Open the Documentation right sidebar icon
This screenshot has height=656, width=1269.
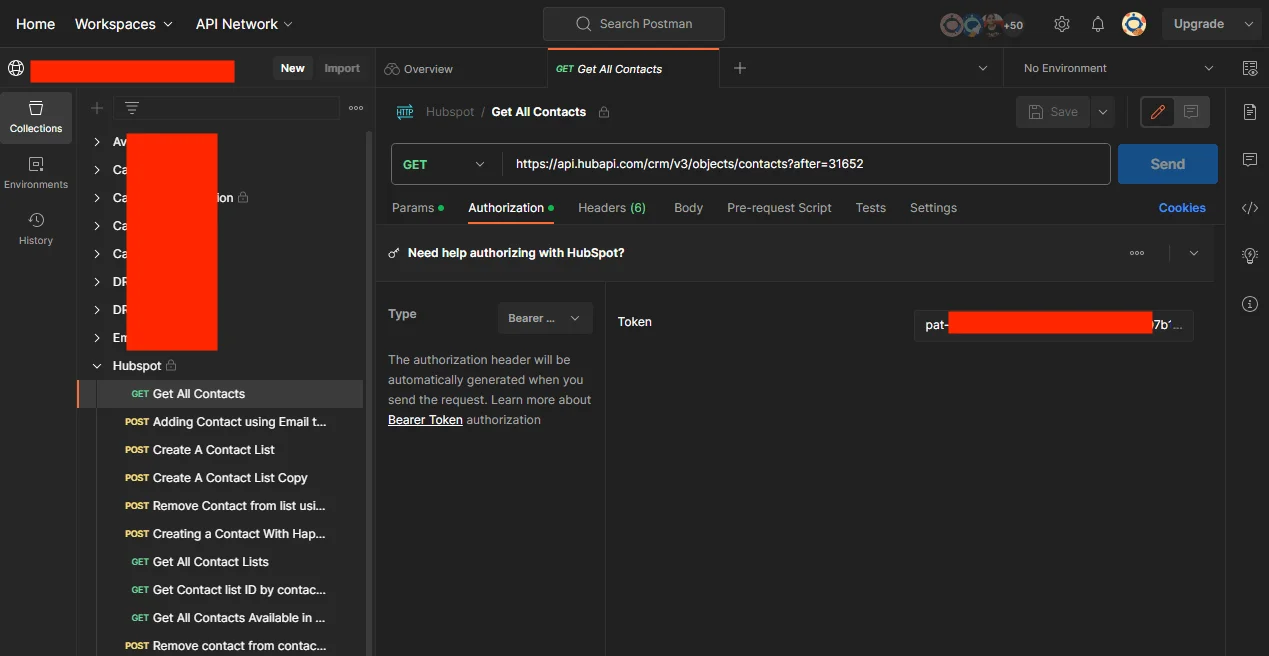click(1250, 112)
